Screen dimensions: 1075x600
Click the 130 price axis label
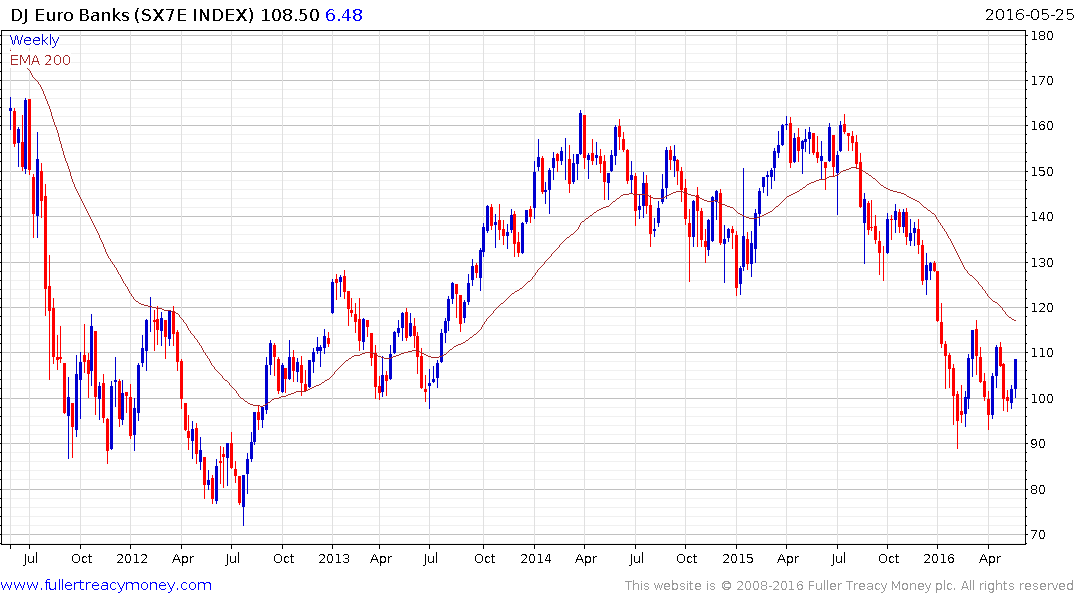[x=1042, y=263]
